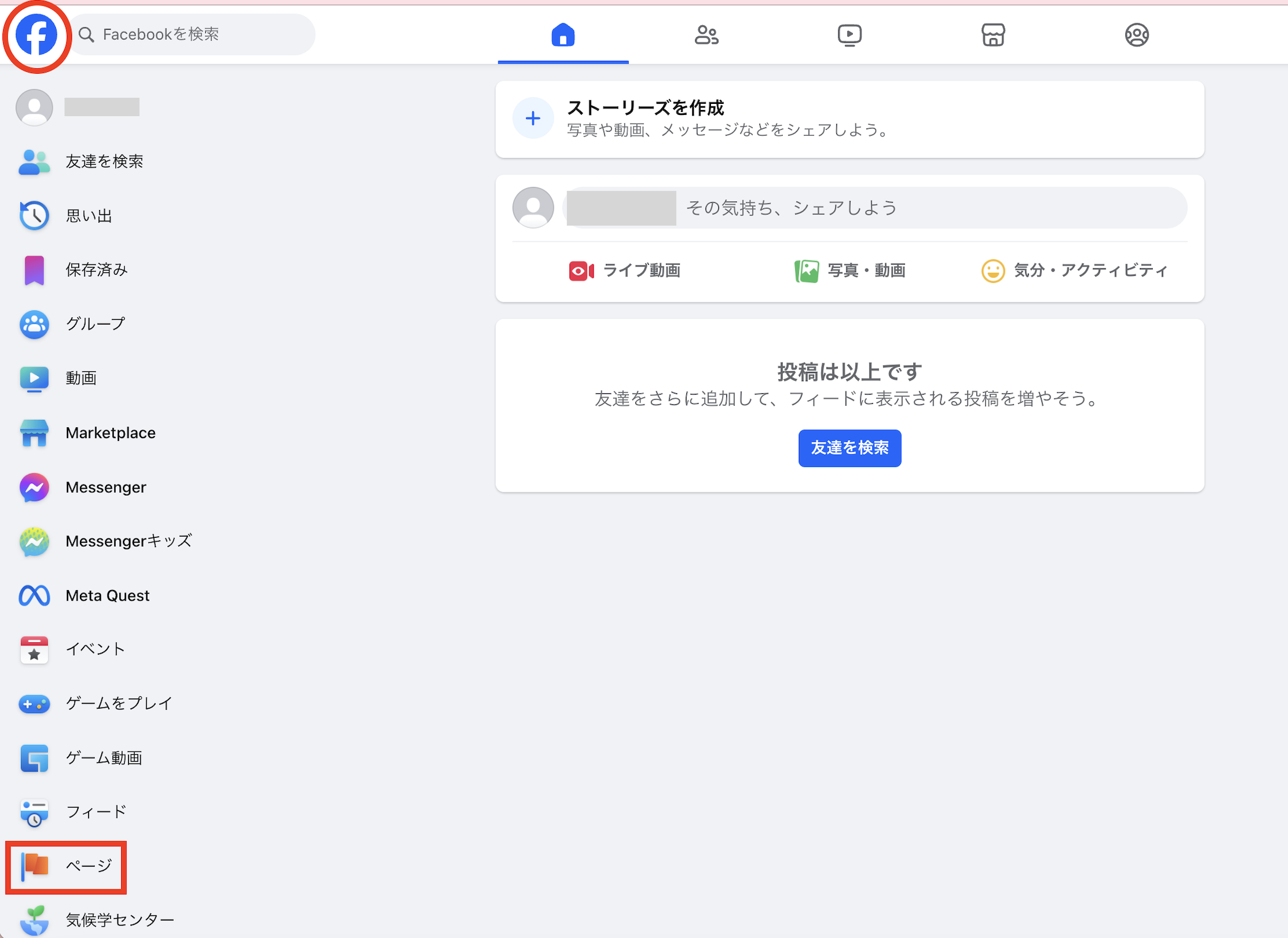This screenshot has height=938, width=1288.
Task: Open 保存済み saved bookmark icon
Action: pos(34,270)
